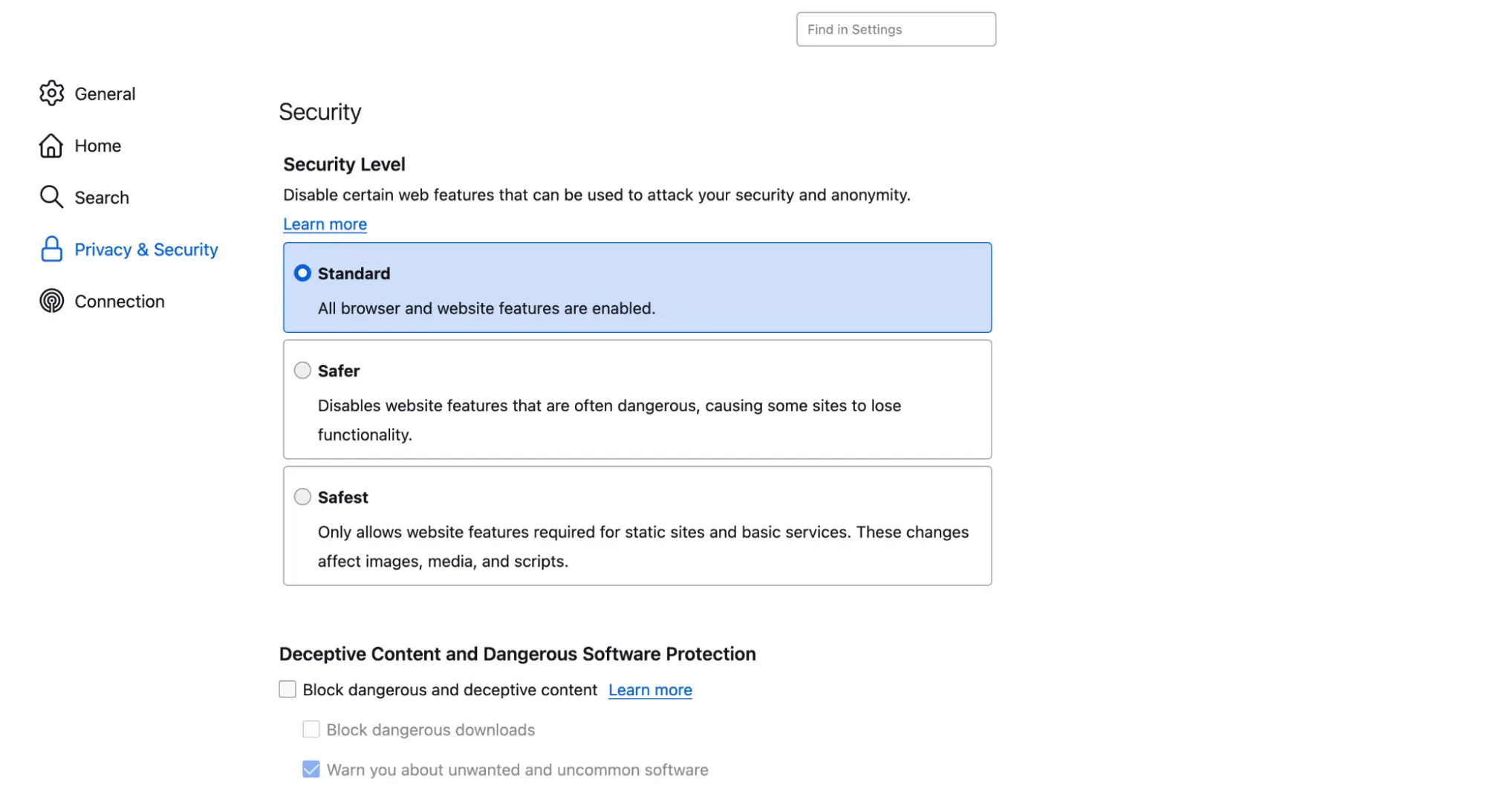The image size is (1485, 812).
Task: Open the General settings tab
Action: click(105, 94)
